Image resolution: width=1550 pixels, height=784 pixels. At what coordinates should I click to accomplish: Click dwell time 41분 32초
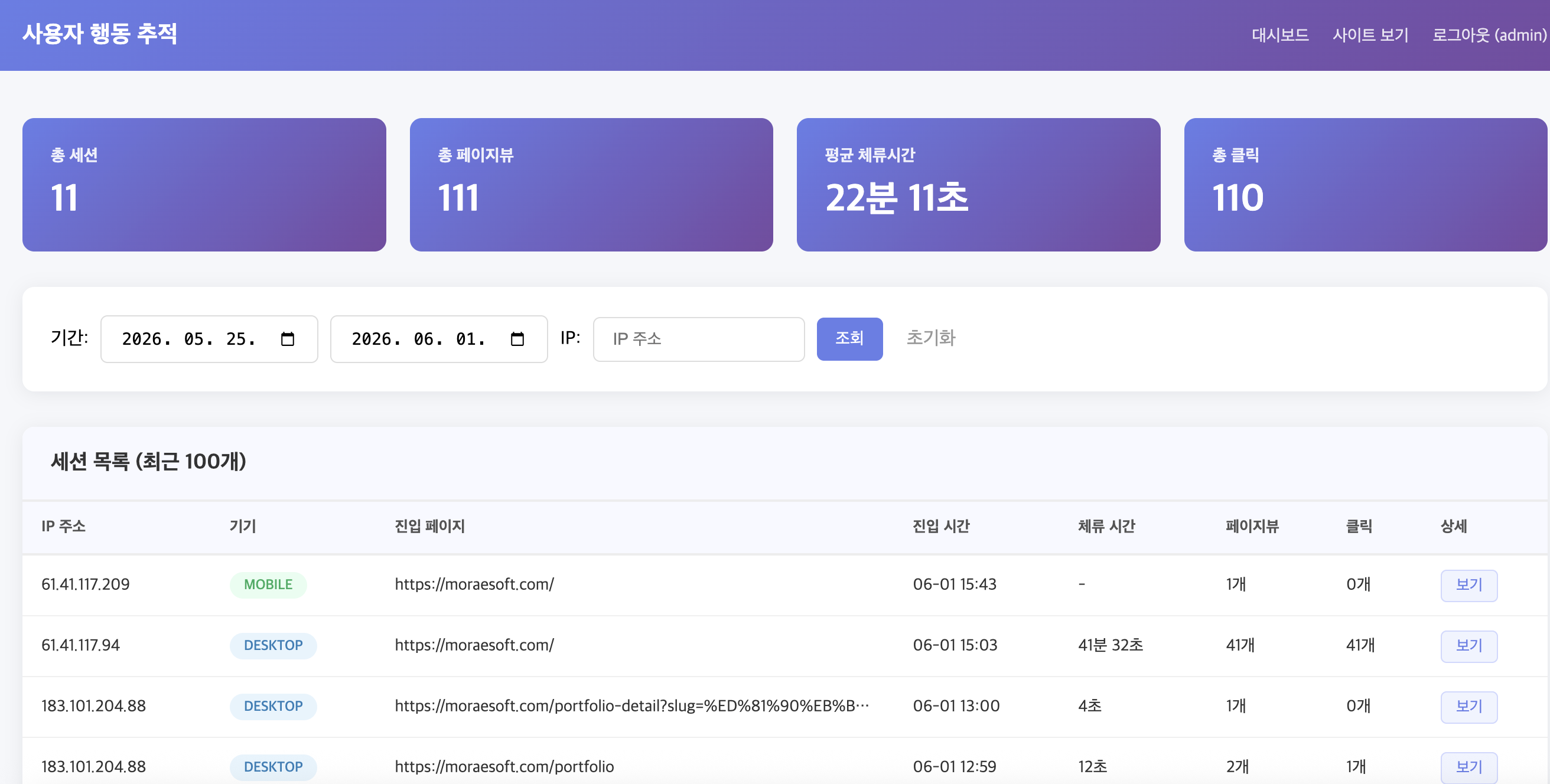(x=1110, y=645)
